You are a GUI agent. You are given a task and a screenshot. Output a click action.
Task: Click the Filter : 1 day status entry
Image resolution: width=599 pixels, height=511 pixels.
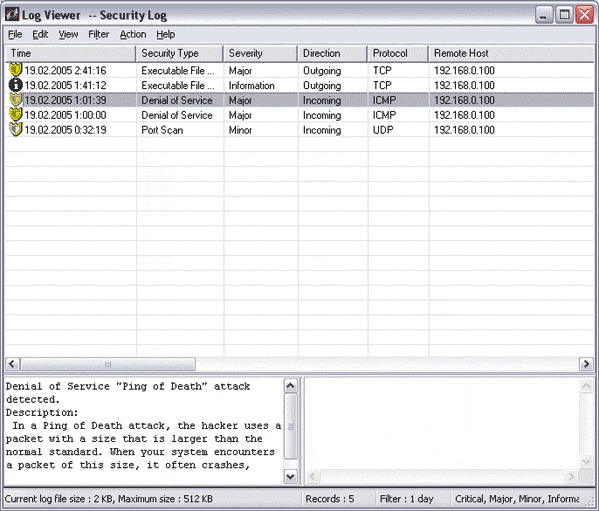pyautogui.click(x=406, y=499)
